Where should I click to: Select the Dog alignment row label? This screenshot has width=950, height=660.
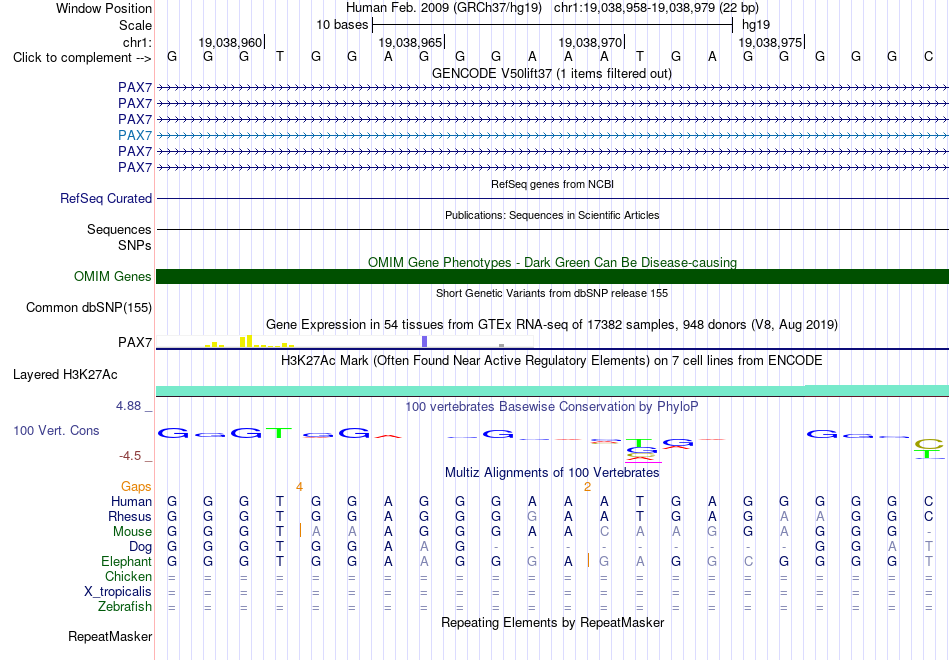pyautogui.click(x=141, y=547)
